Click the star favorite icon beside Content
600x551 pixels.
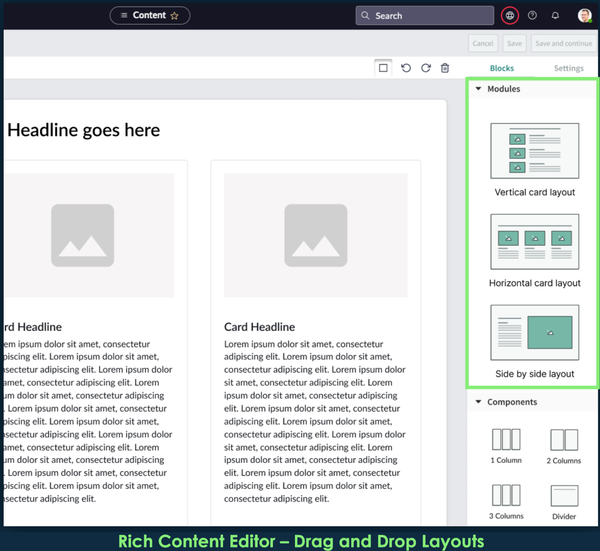coord(174,16)
